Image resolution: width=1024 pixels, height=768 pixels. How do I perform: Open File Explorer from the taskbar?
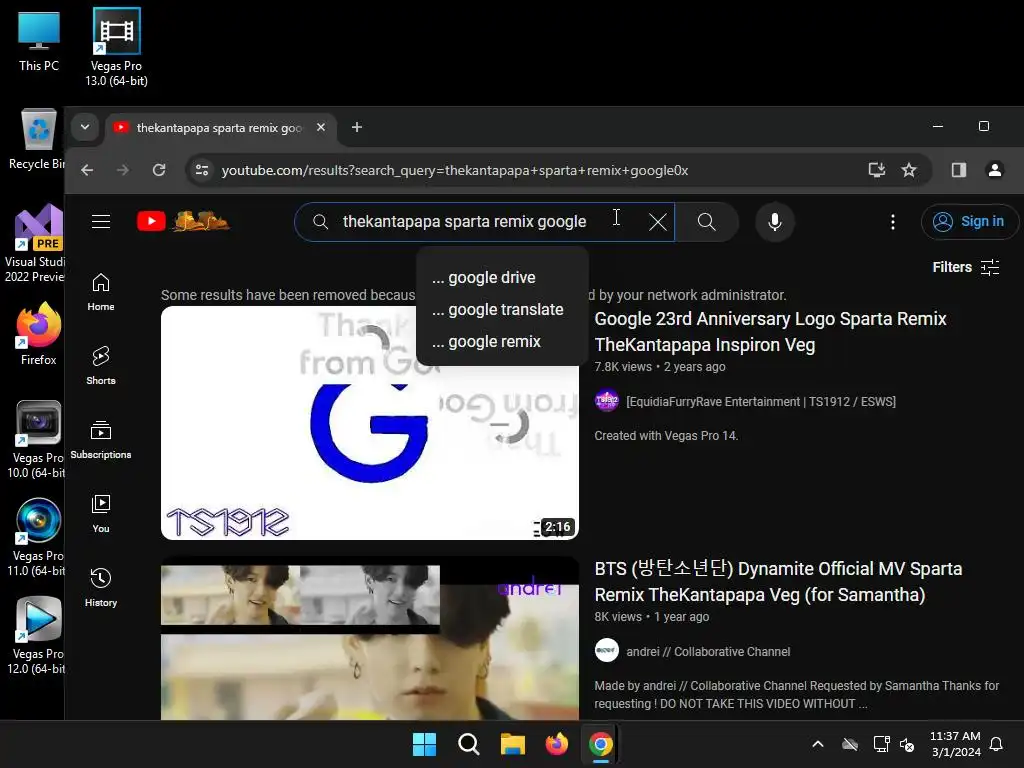click(513, 744)
